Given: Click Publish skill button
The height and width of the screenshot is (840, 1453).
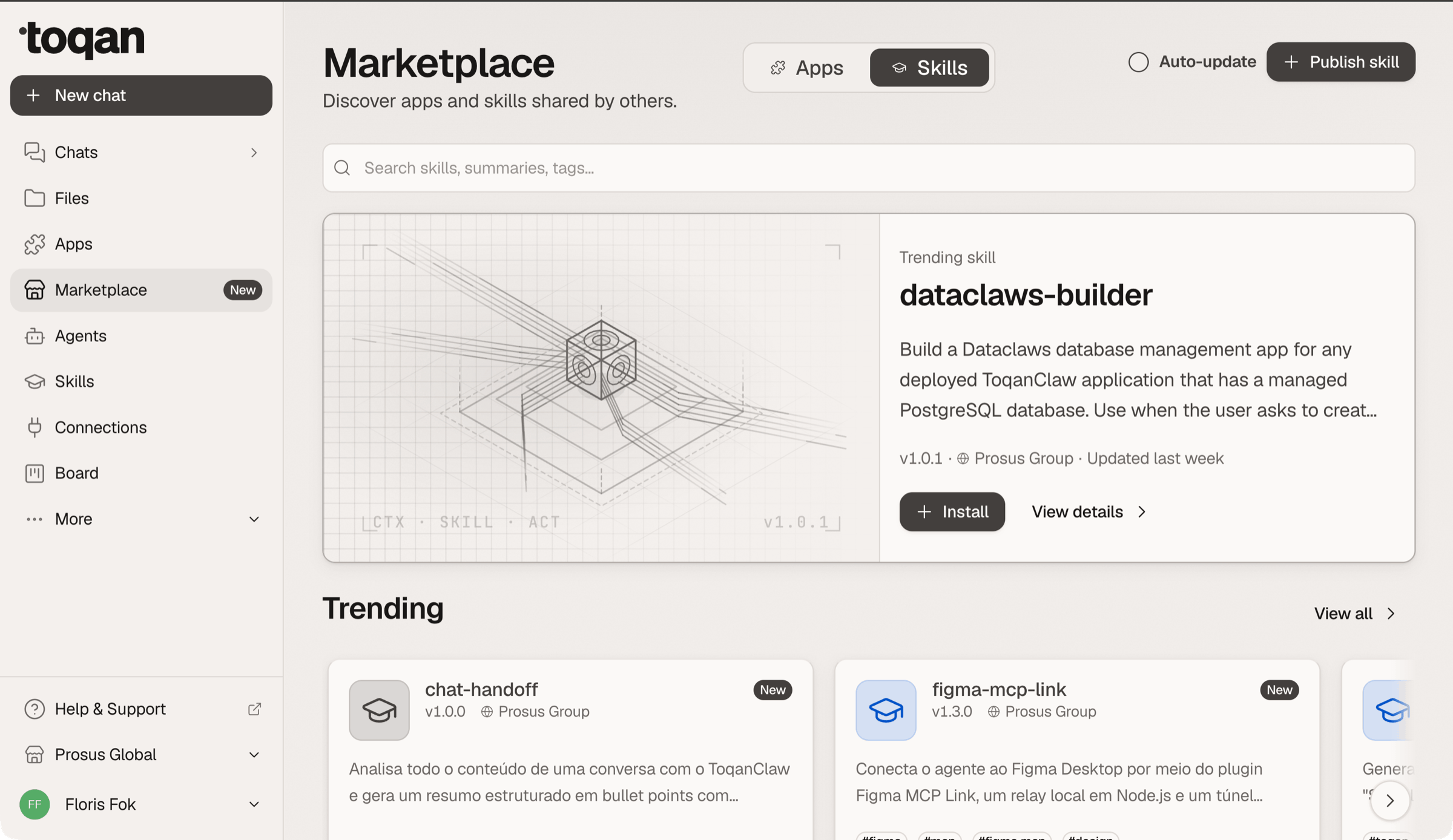Looking at the screenshot, I should pos(1341,62).
